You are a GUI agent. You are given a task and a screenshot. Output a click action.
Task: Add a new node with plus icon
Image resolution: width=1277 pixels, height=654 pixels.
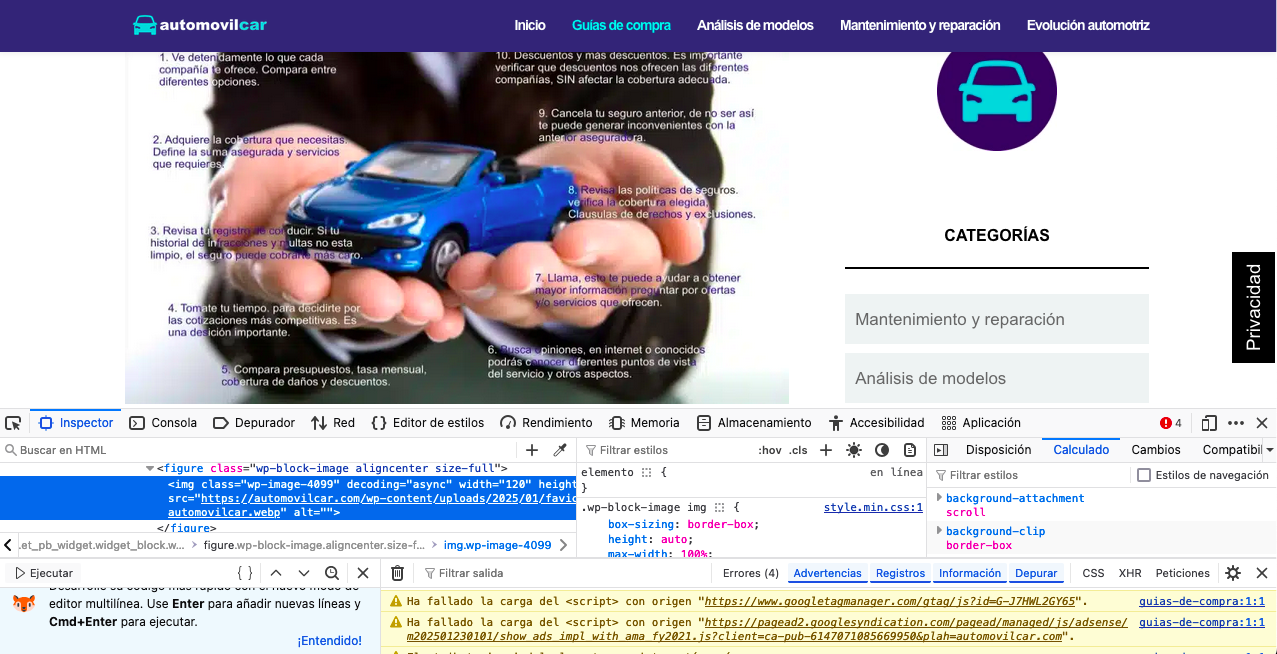point(532,450)
